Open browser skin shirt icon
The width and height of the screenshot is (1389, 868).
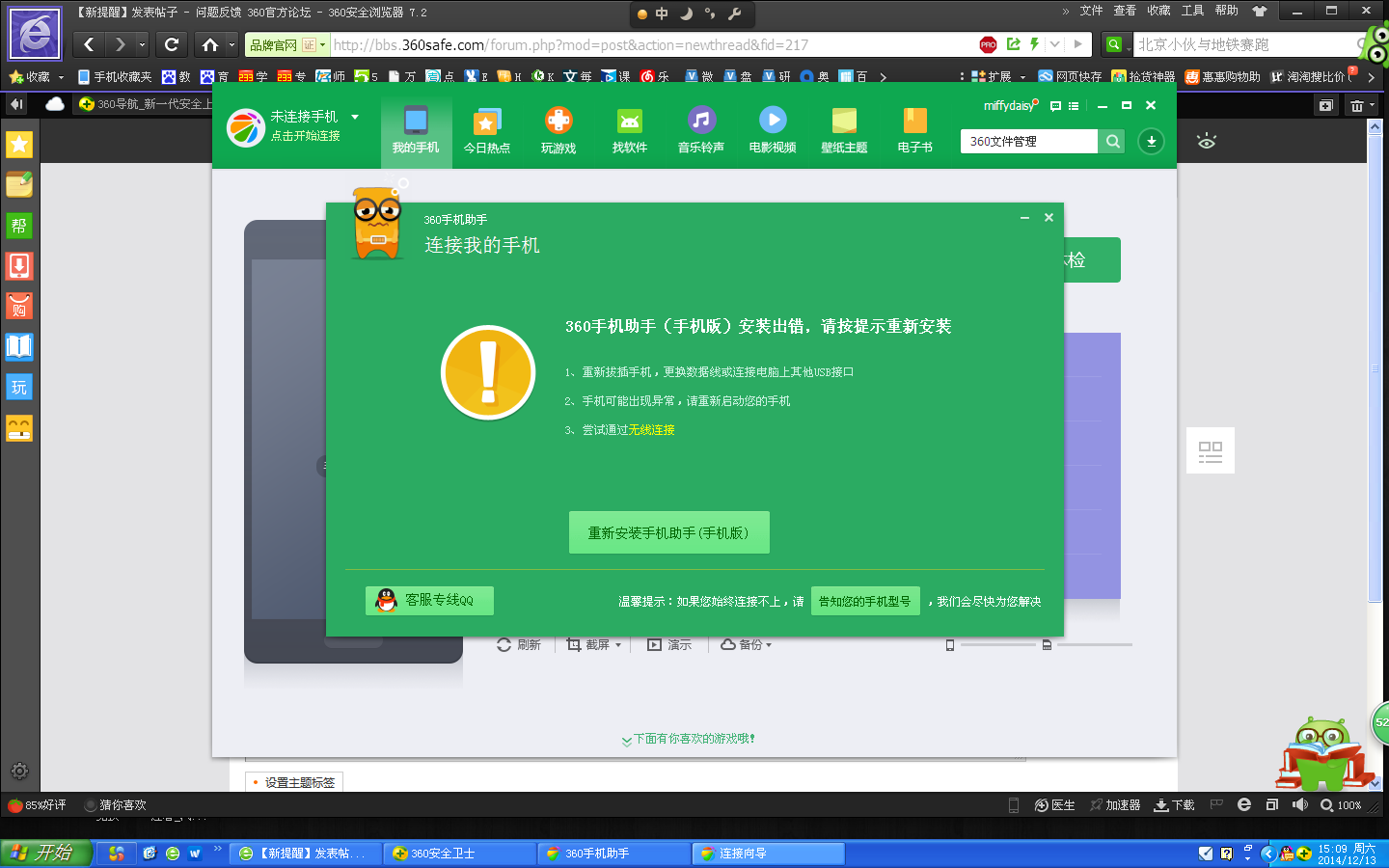(1260, 11)
